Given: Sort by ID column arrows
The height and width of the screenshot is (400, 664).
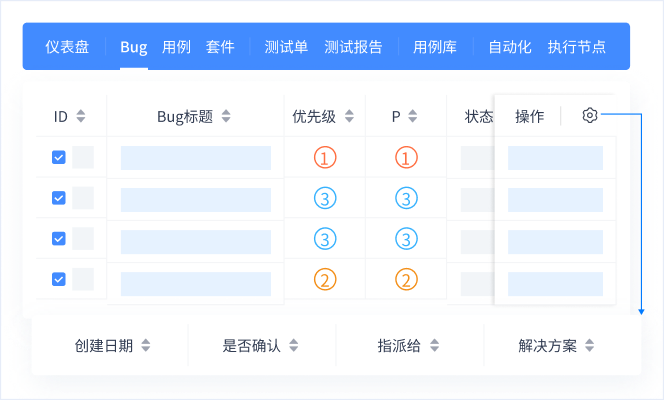Looking at the screenshot, I should click(80, 116).
